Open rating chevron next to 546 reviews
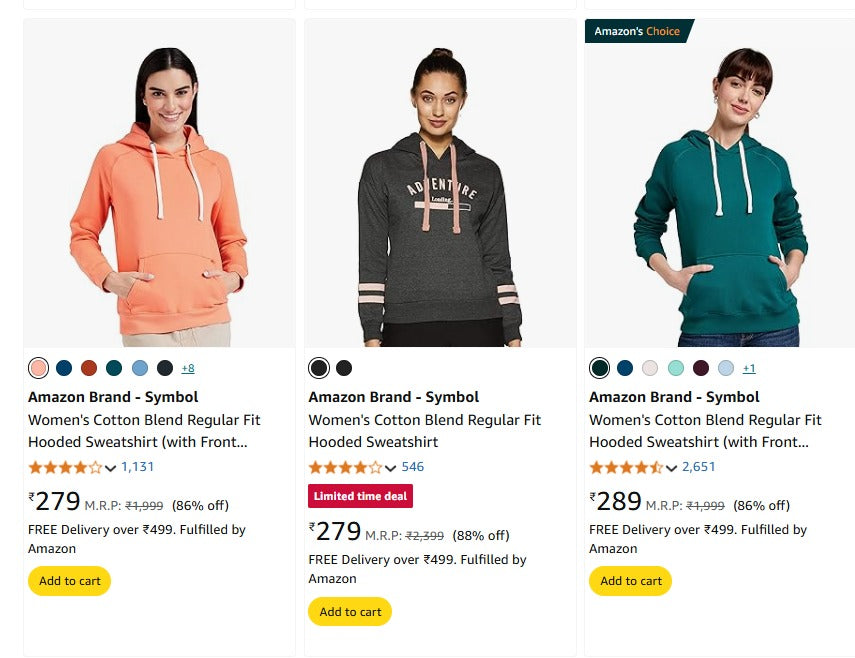The width and height of the screenshot is (855, 658). [x=391, y=467]
